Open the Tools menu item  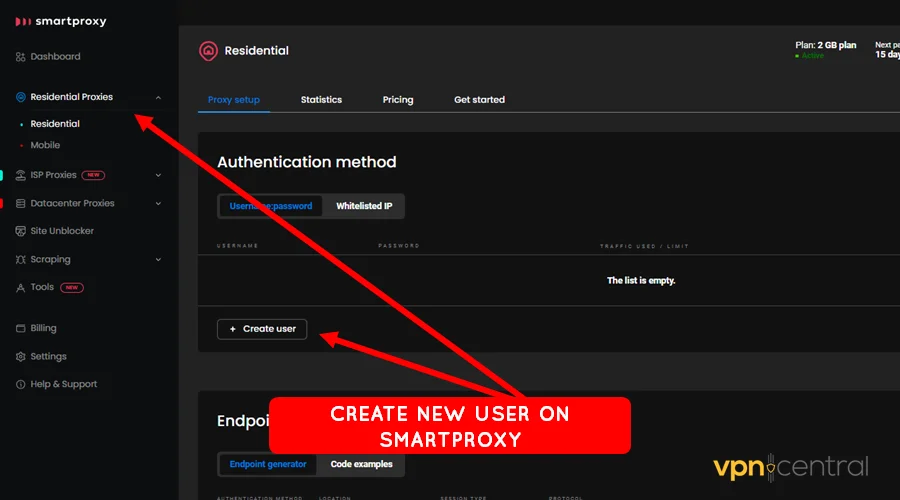pyautogui.click(x=42, y=287)
